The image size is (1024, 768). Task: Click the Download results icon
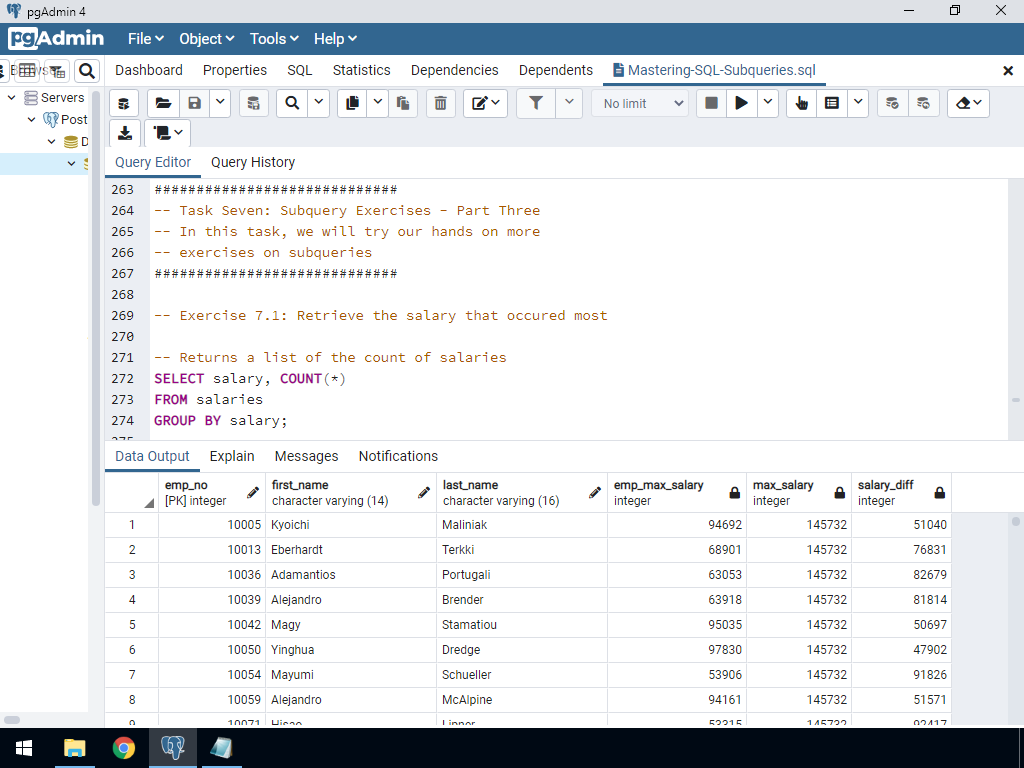tap(125, 133)
